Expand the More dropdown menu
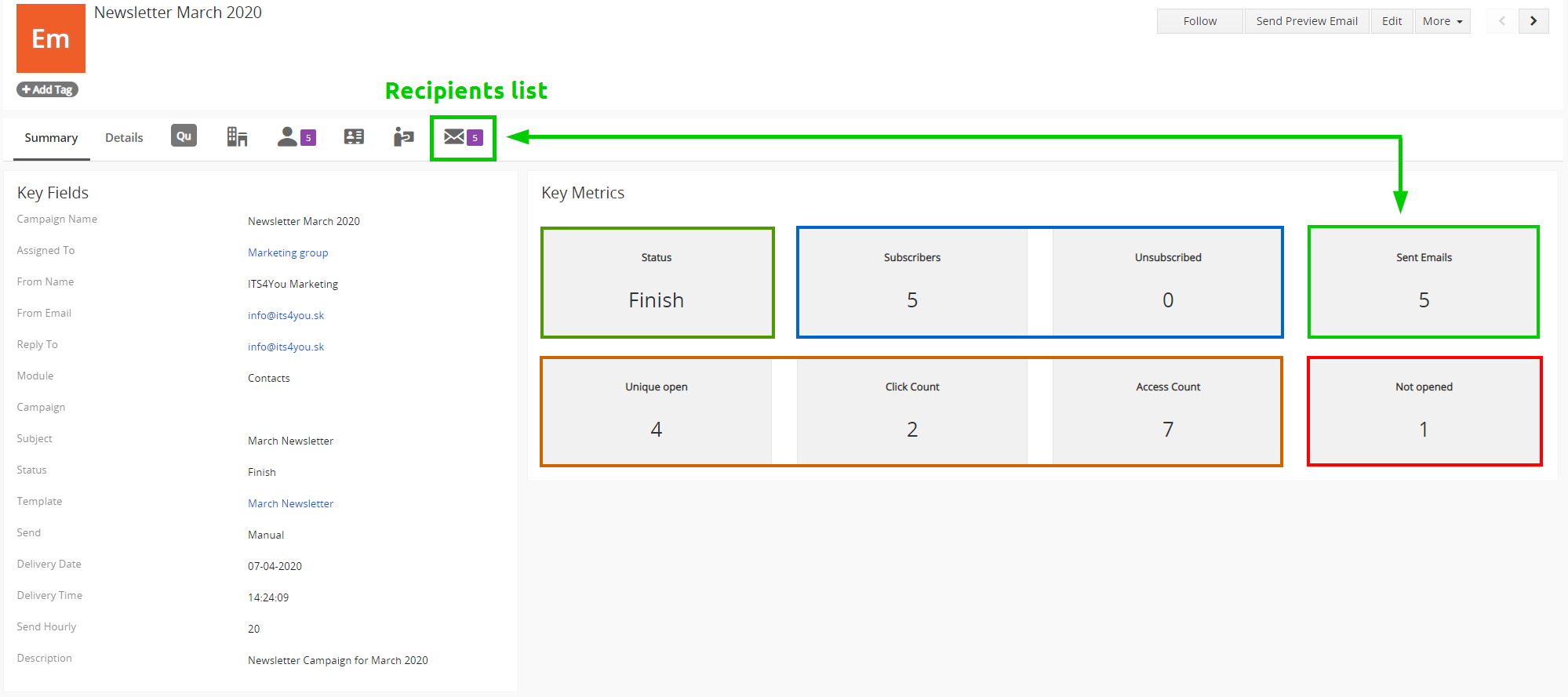The width and height of the screenshot is (1568, 697). tap(1442, 21)
